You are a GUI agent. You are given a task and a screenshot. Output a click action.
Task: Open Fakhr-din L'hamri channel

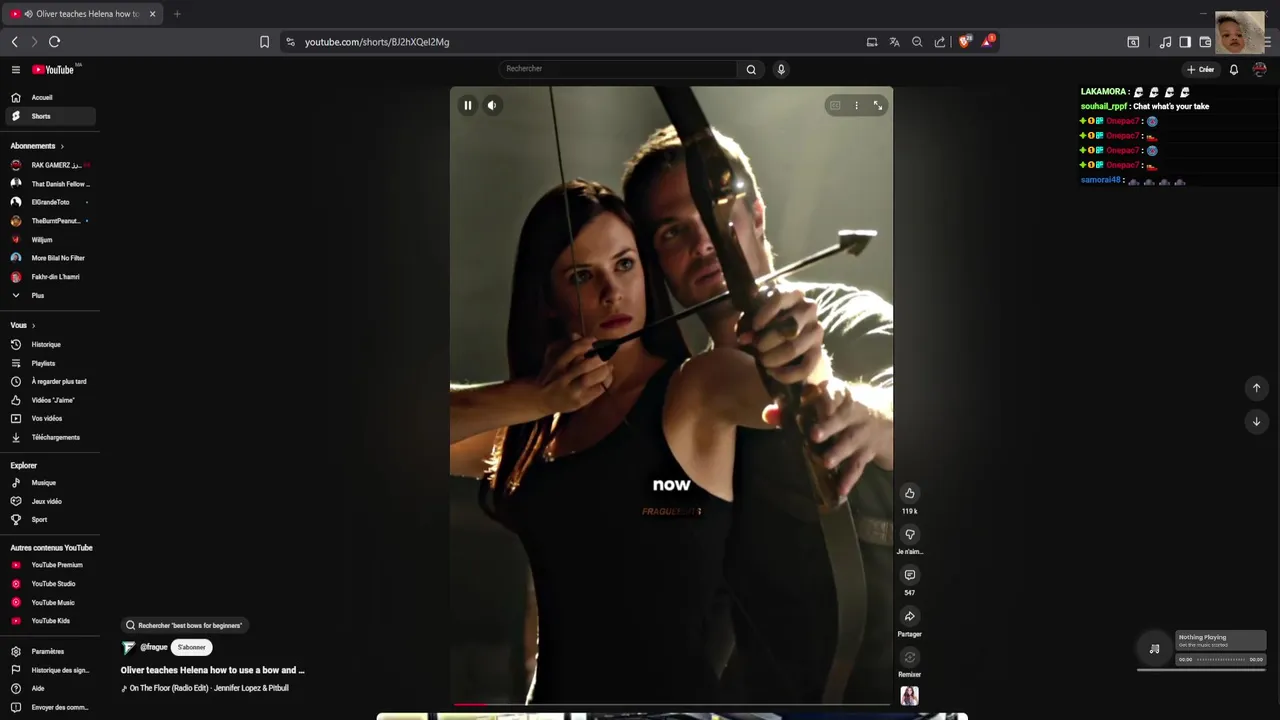(x=50, y=277)
